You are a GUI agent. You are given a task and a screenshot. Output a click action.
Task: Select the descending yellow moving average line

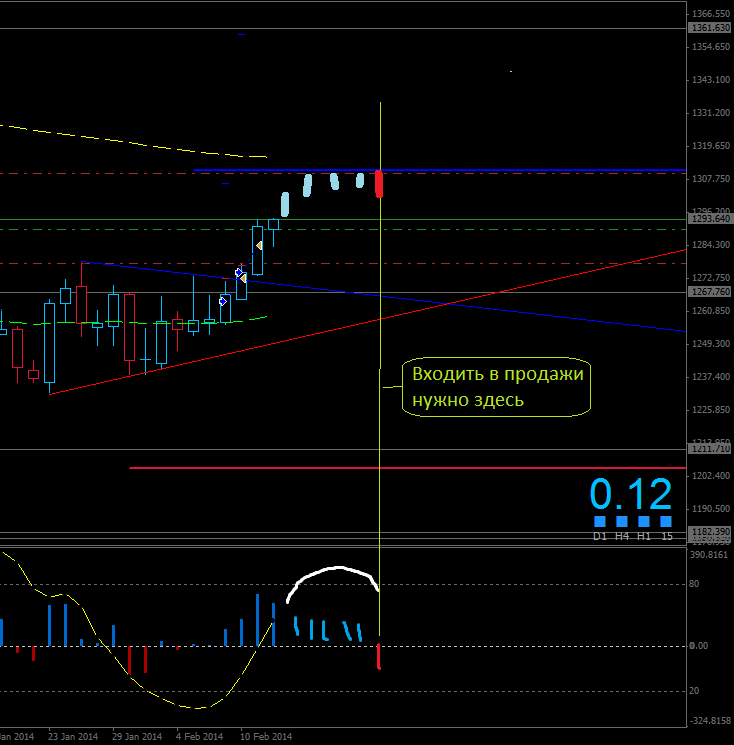coord(133,143)
